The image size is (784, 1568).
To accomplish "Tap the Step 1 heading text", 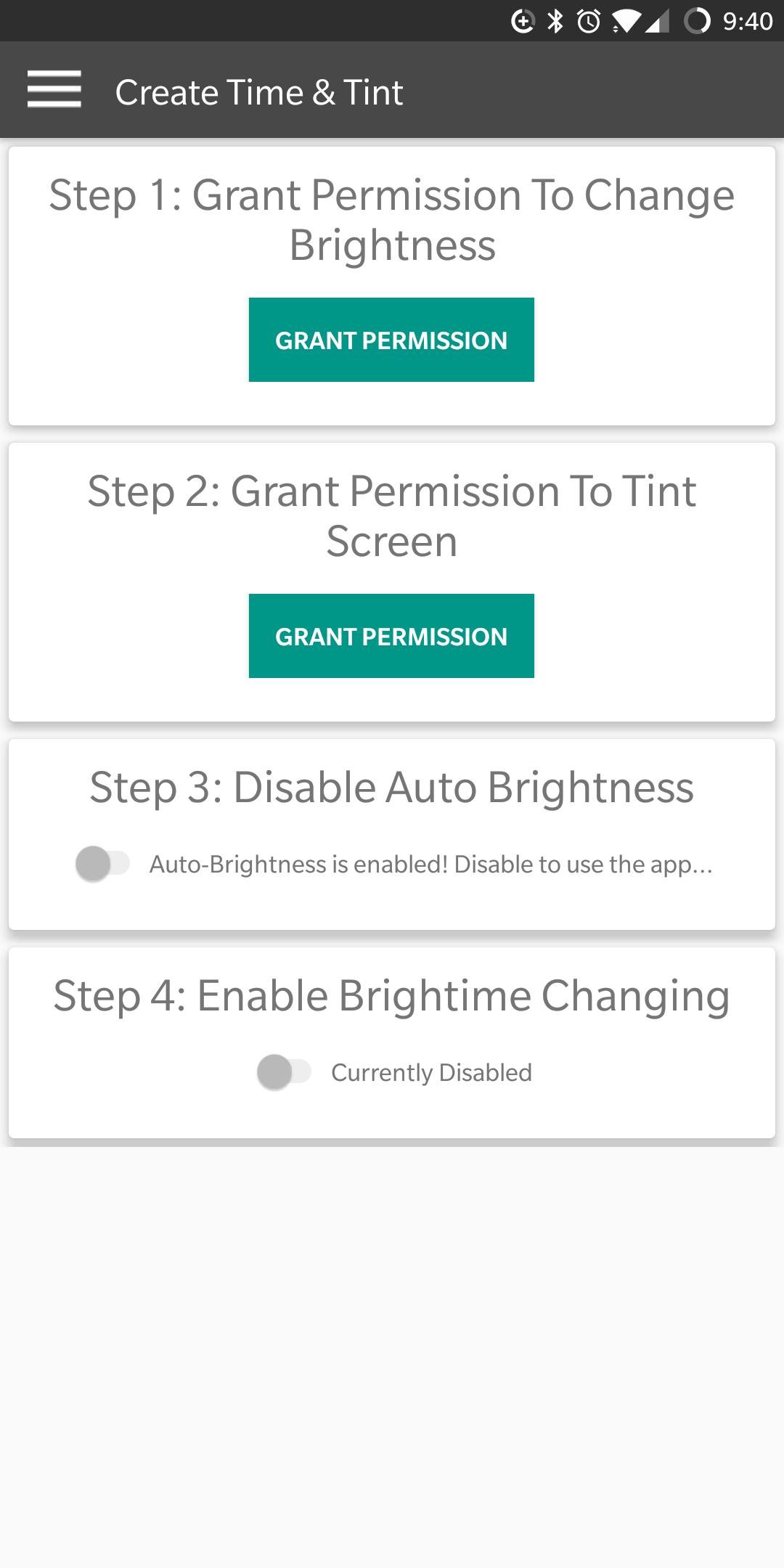I will [x=392, y=220].
